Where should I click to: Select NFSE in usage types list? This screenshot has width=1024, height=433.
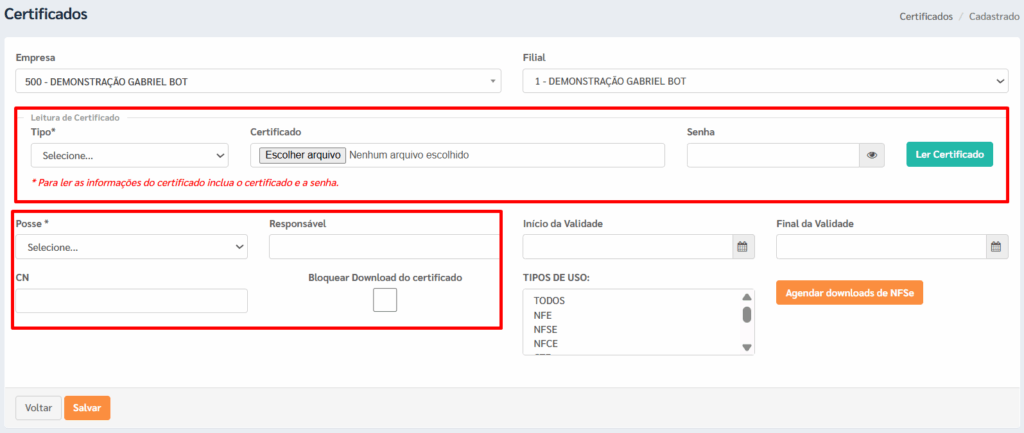point(545,329)
